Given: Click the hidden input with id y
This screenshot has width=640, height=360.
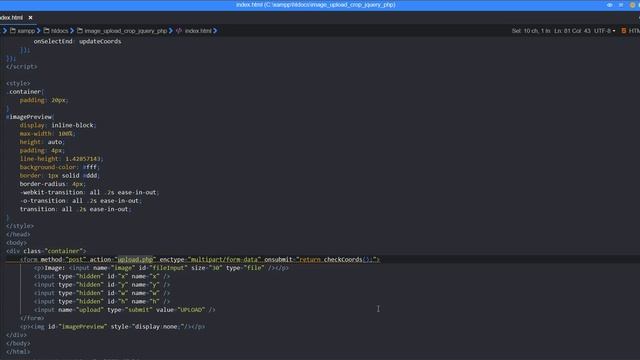Looking at the screenshot, I should 102,285.
